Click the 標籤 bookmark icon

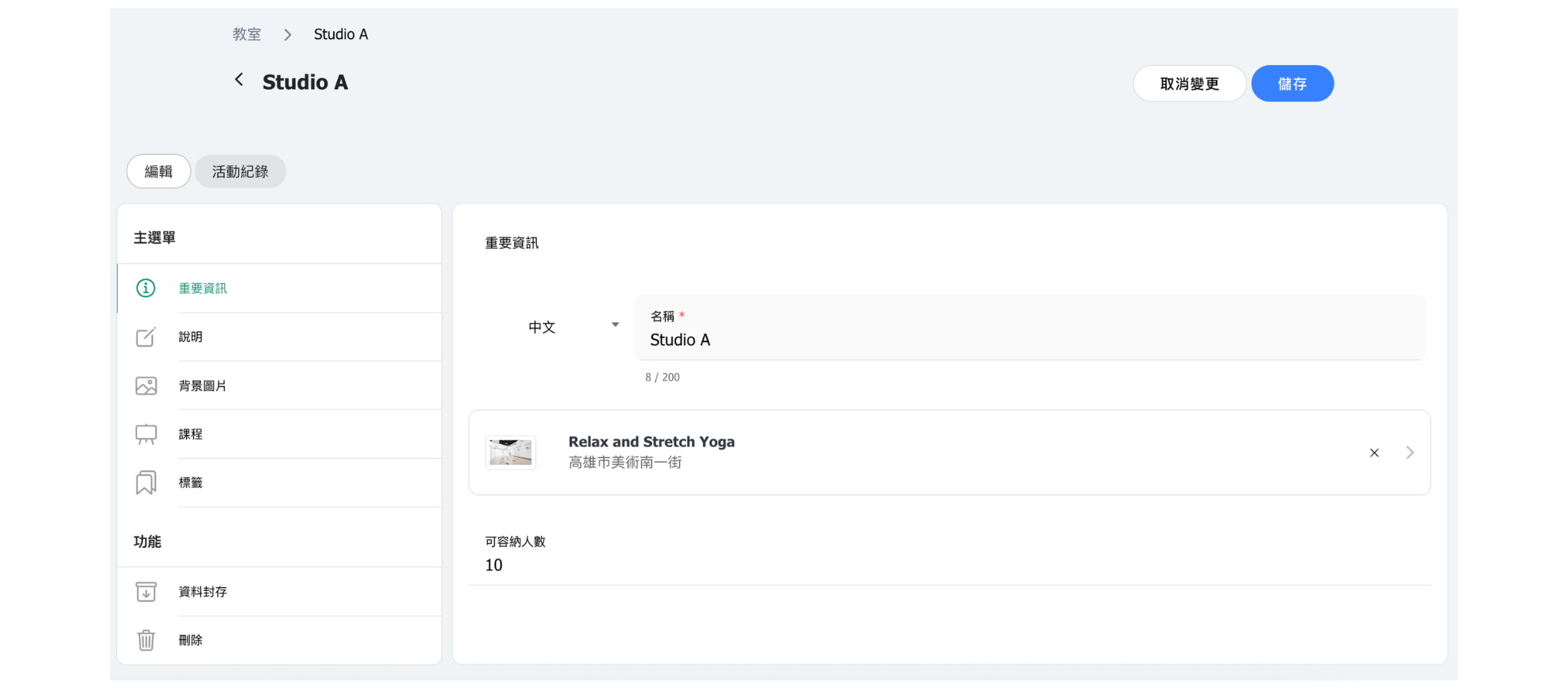point(145,482)
